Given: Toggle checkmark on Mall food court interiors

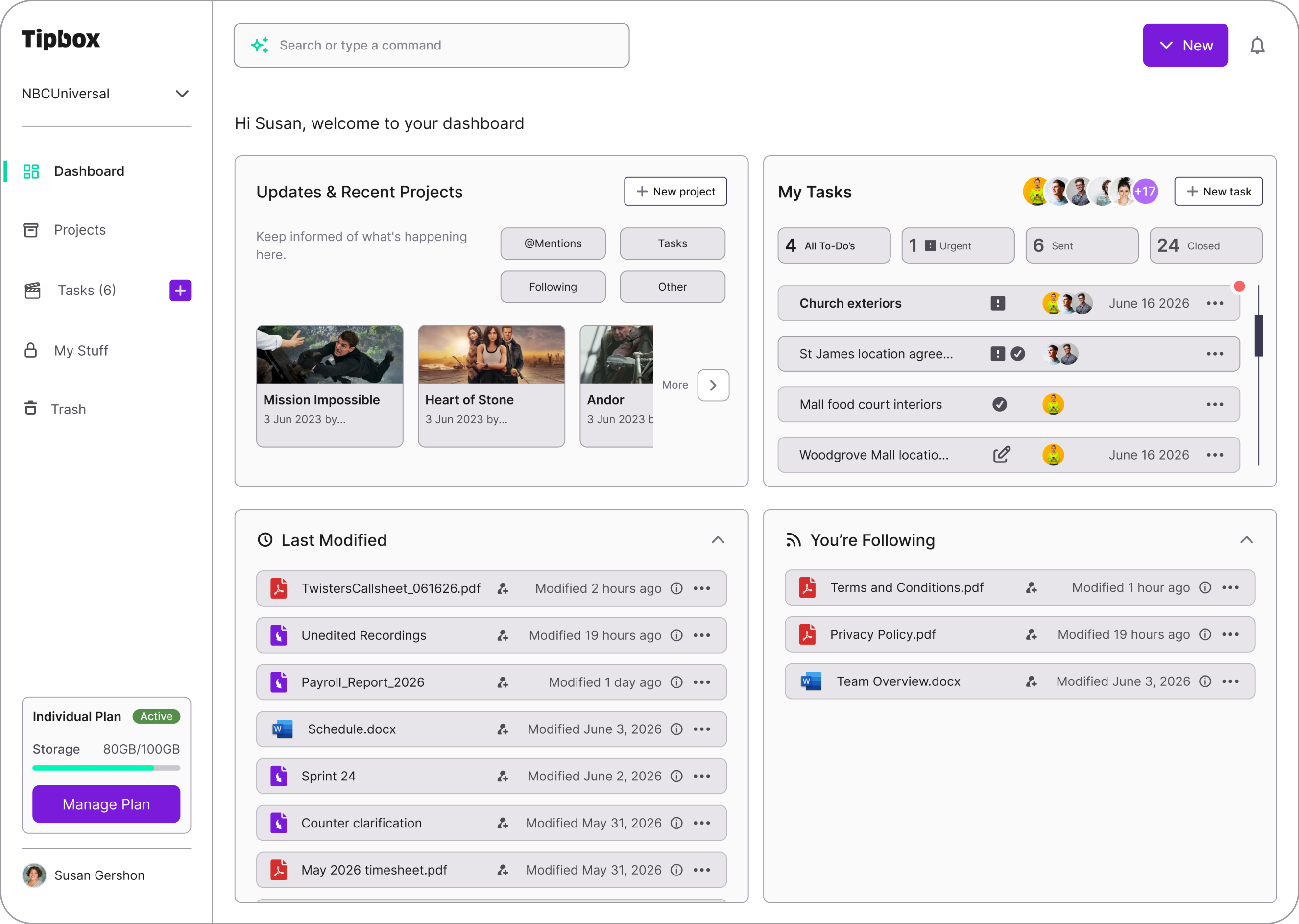Looking at the screenshot, I should tap(999, 404).
